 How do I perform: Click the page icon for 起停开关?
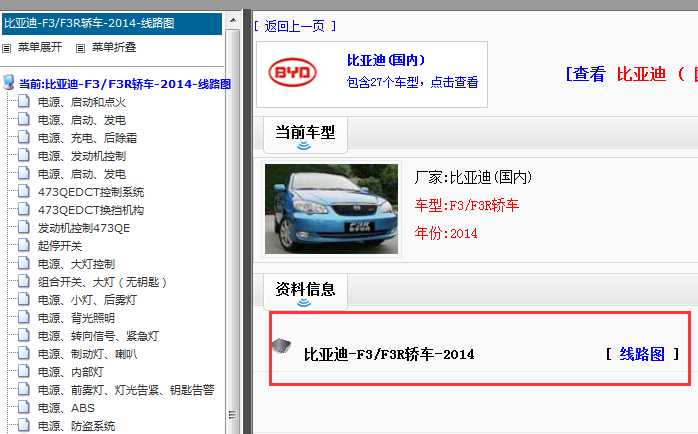pos(24,245)
